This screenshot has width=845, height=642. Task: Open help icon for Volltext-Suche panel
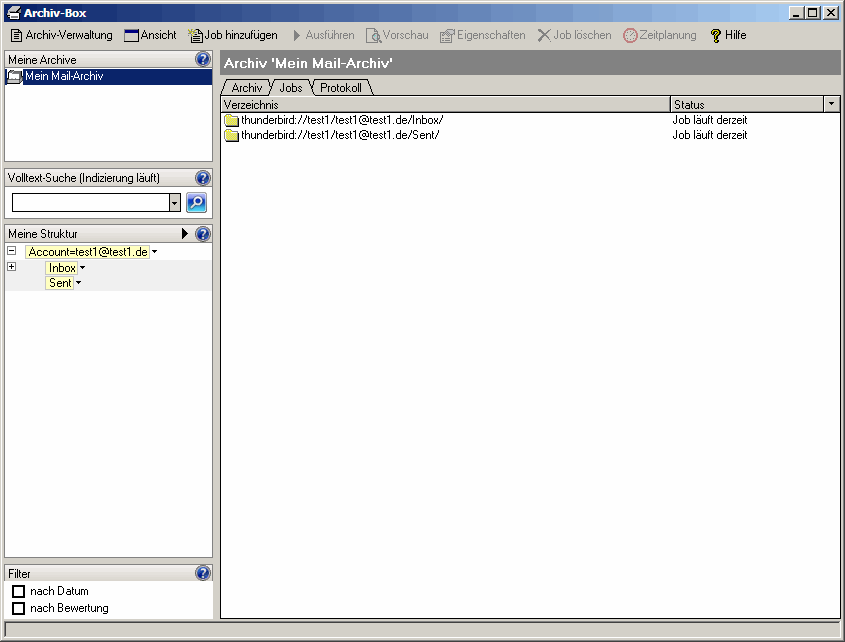coord(203,178)
